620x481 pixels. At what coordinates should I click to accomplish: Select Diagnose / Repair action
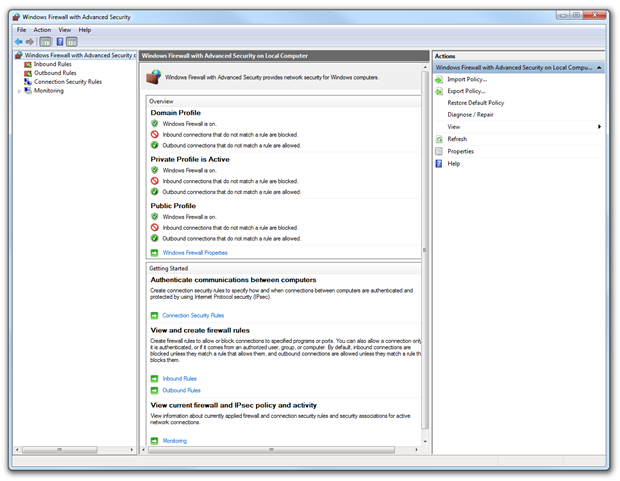pos(470,115)
